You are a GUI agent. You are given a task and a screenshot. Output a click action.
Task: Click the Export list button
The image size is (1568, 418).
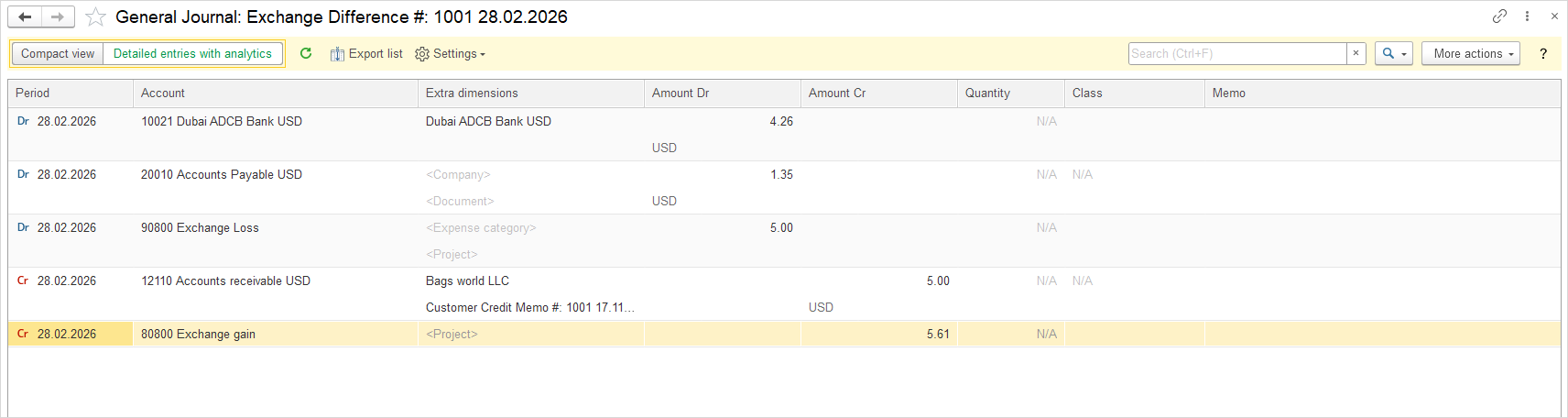[366, 54]
